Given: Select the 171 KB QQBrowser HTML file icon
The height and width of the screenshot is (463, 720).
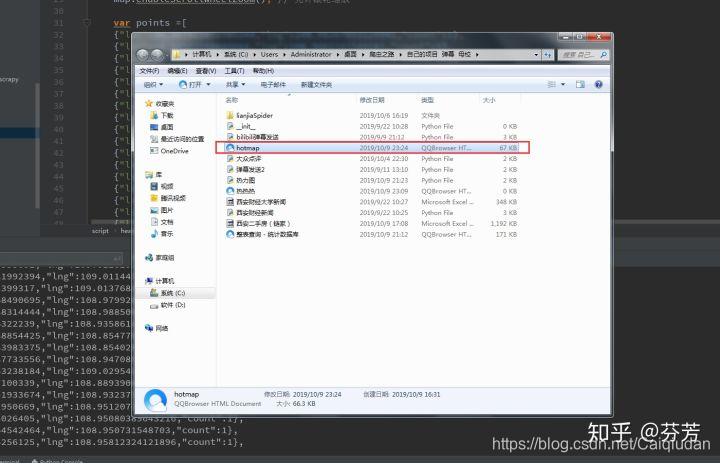Looking at the screenshot, I should point(230,234).
